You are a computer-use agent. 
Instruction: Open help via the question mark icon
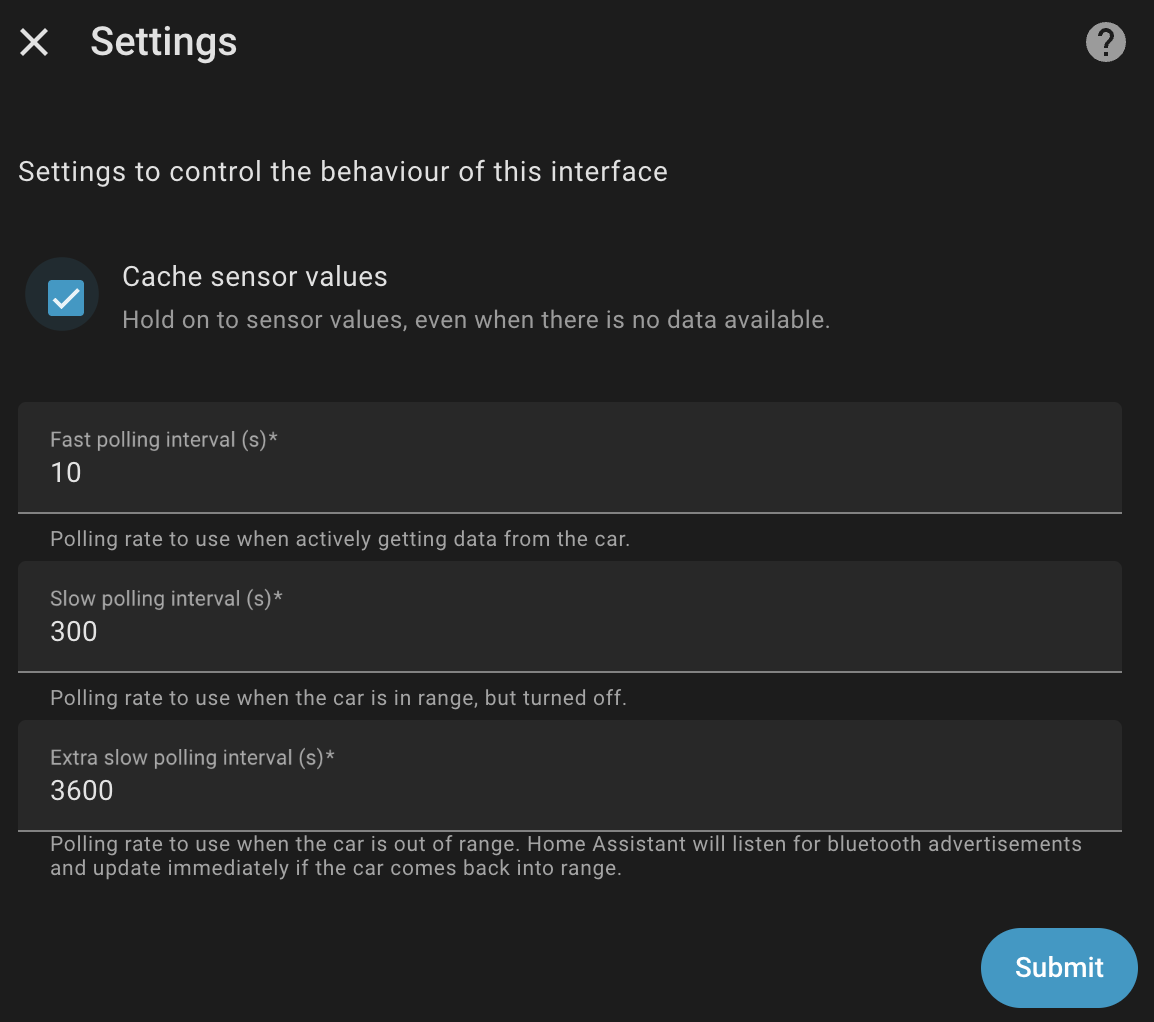click(1105, 42)
